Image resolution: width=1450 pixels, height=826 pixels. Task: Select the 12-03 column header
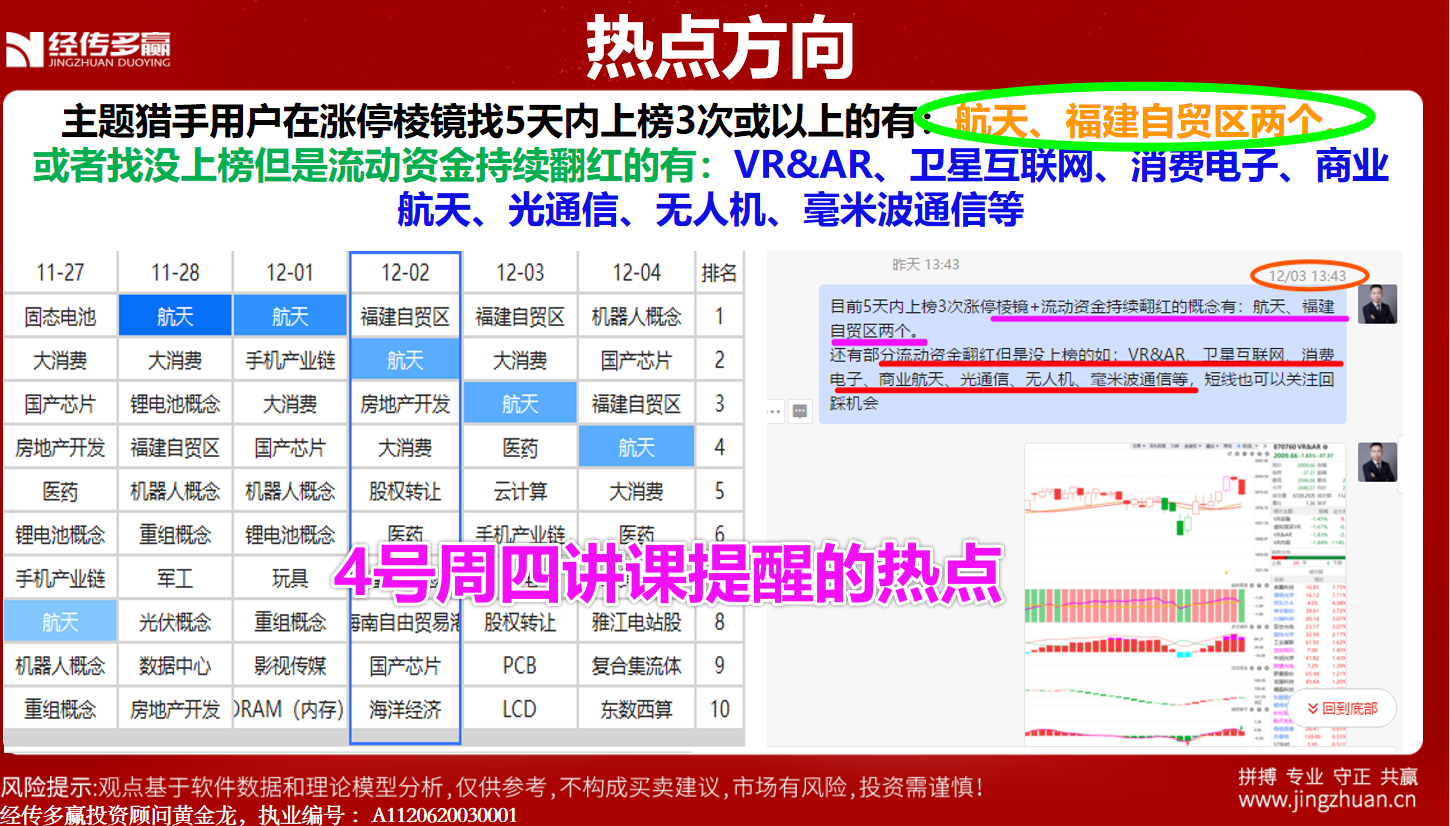[520, 272]
